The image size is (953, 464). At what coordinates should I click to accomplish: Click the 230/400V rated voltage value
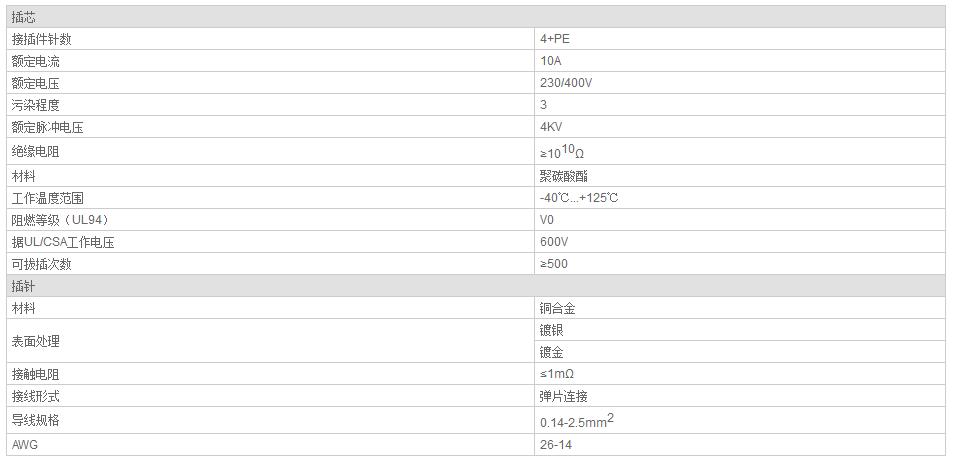[566, 83]
